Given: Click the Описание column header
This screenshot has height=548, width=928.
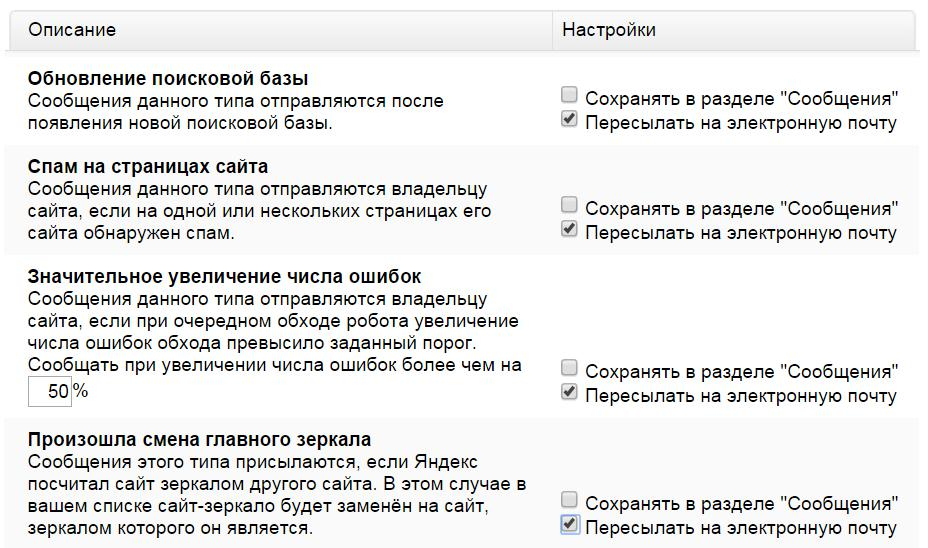Looking at the screenshot, I should coord(281,30).
